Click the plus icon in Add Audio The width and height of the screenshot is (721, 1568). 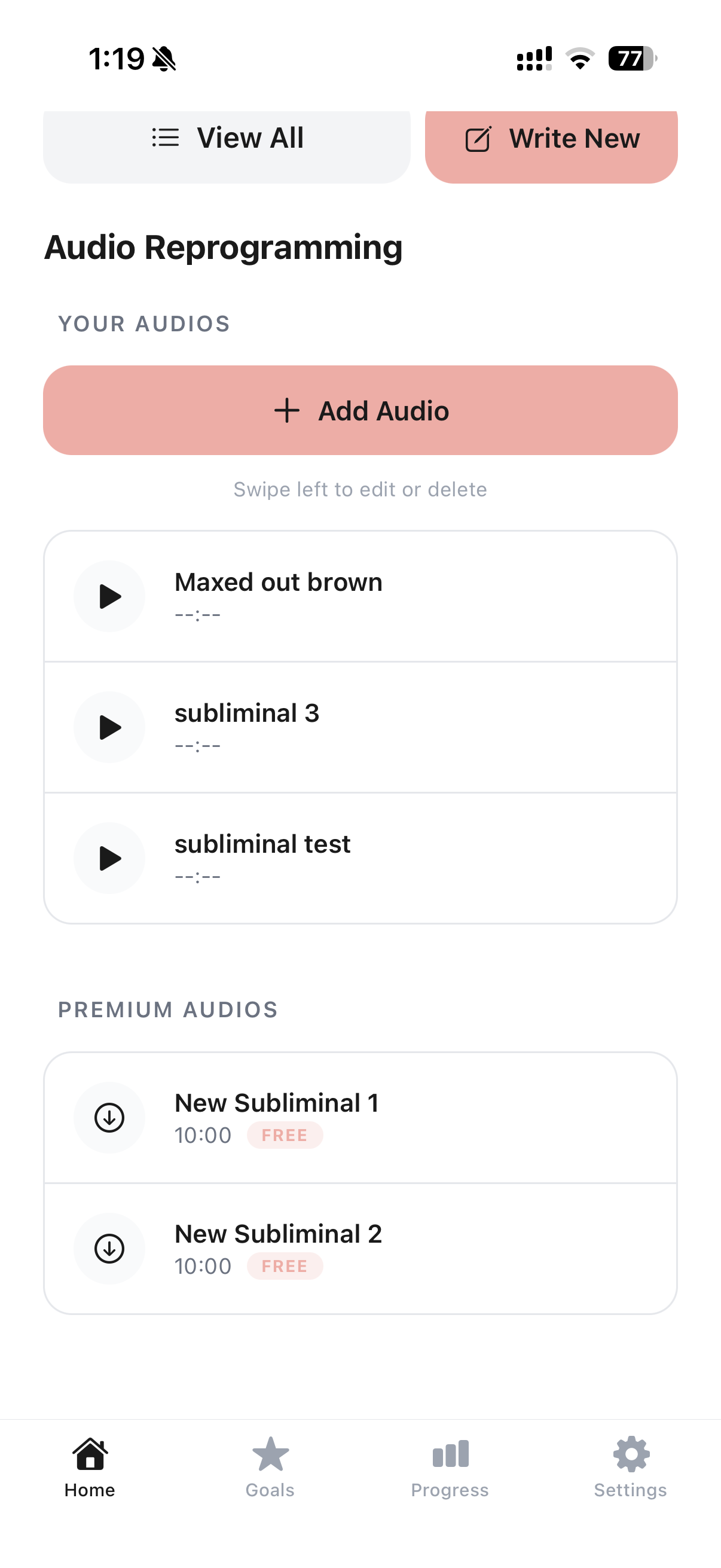pyautogui.click(x=286, y=411)
